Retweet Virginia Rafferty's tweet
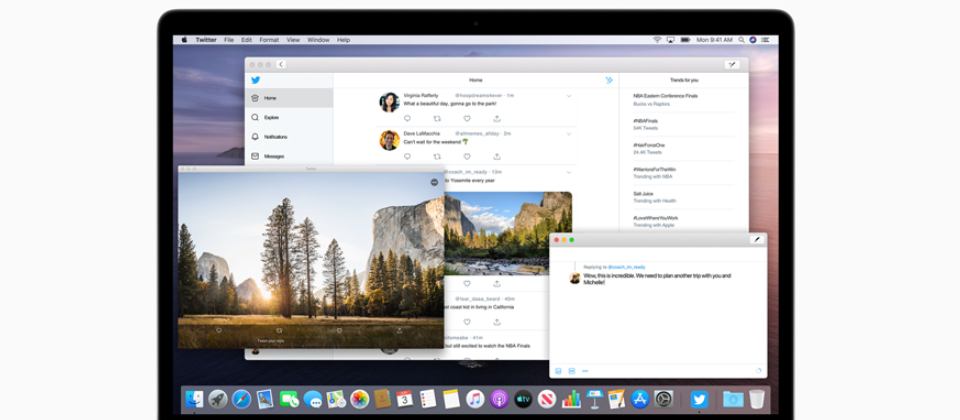Screen dimensions: 960x420 [x=437, y=119]
